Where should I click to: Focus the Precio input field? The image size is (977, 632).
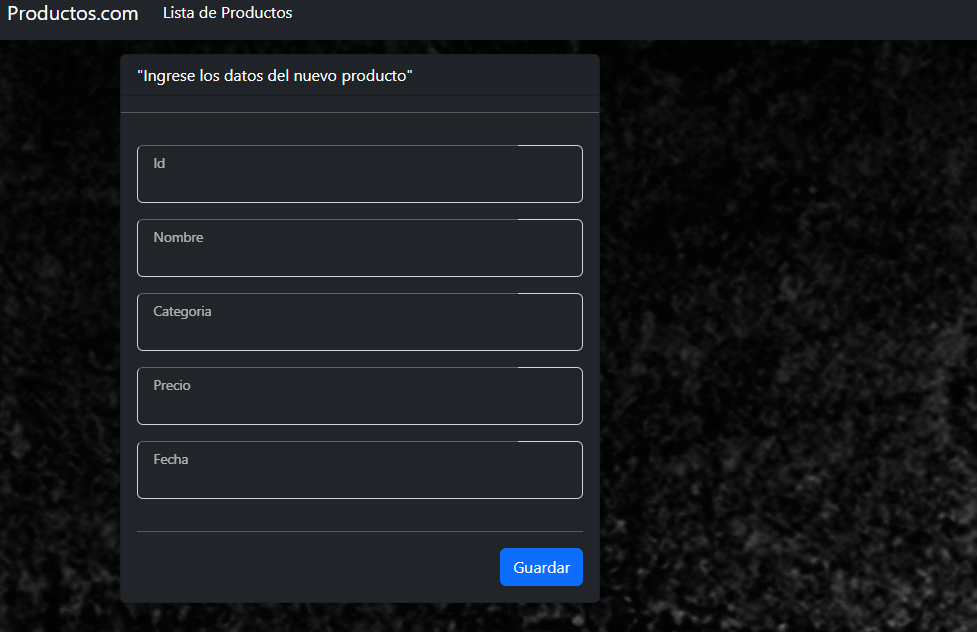point(359,396)
